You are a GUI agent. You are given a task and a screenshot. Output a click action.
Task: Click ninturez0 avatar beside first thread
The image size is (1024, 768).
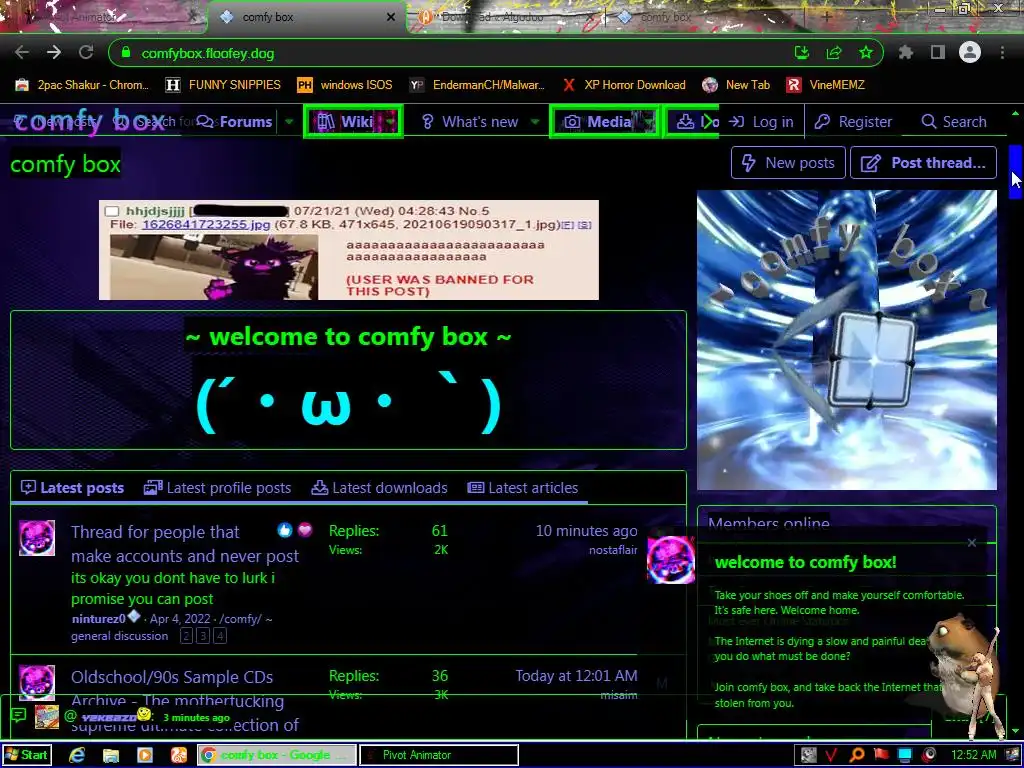tap(37, 538)
